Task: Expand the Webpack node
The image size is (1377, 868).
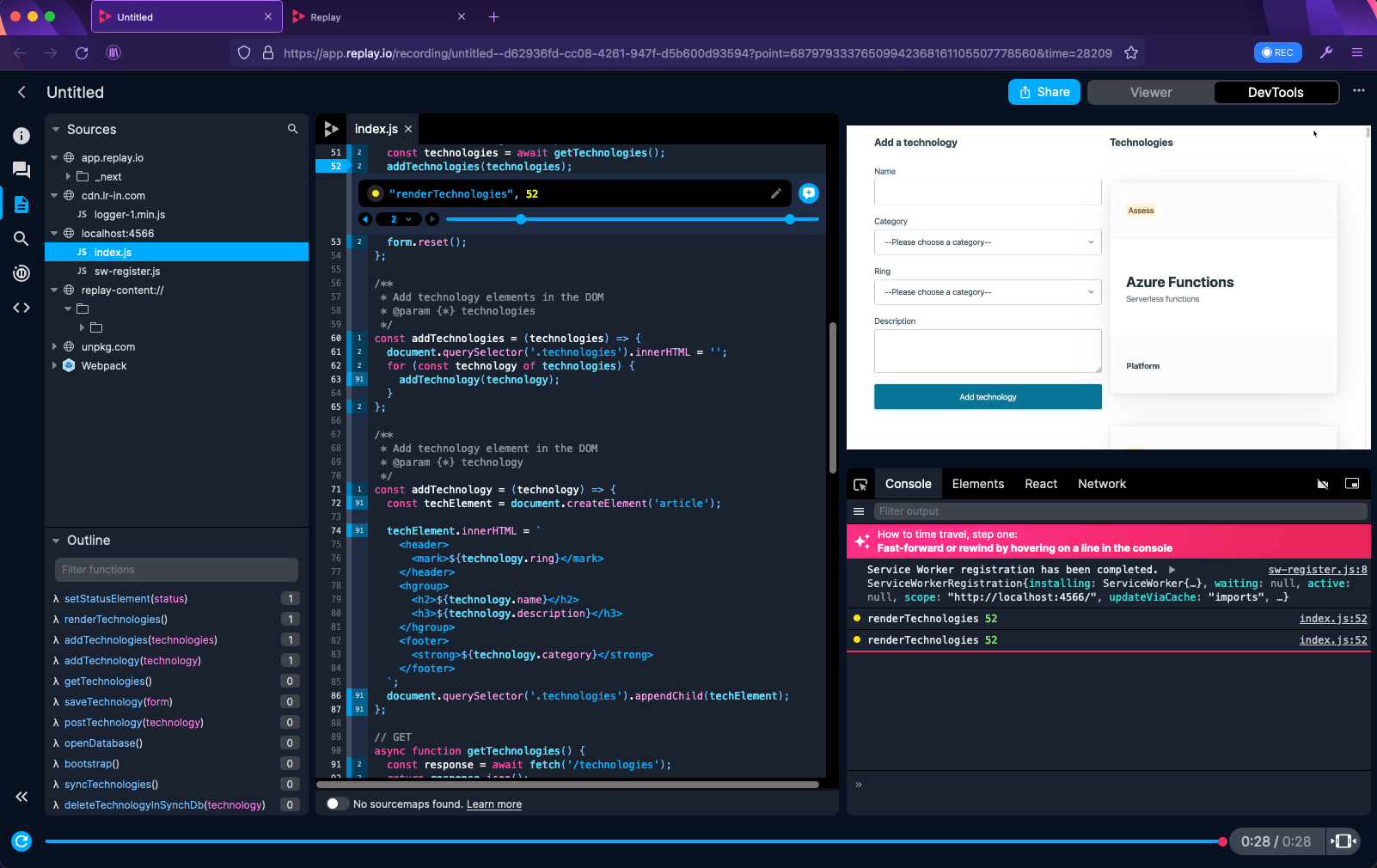Action: click(54, 365)
